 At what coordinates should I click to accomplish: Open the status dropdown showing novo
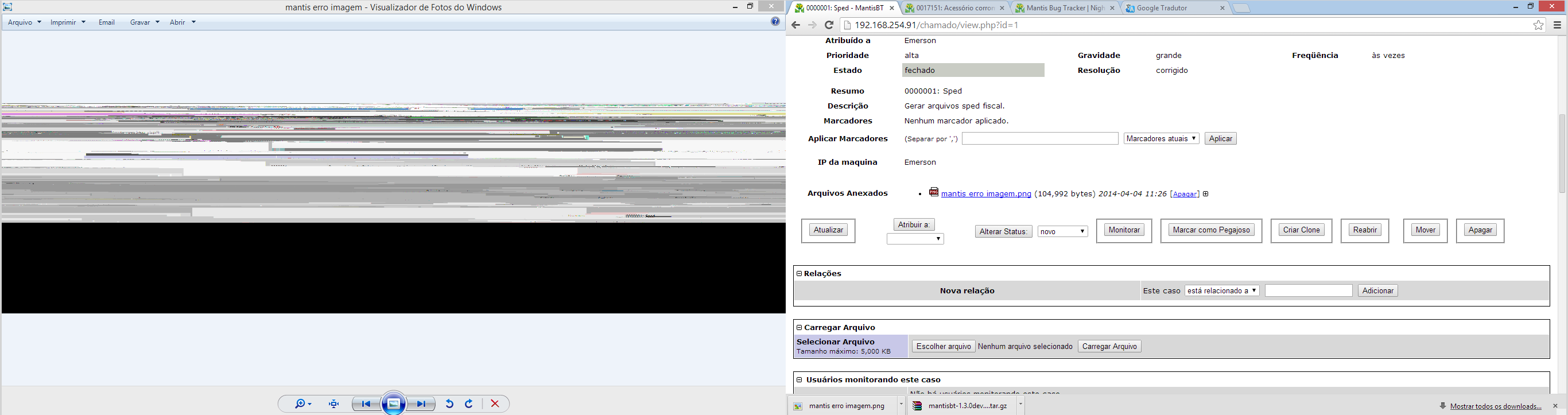[1063, 231]
